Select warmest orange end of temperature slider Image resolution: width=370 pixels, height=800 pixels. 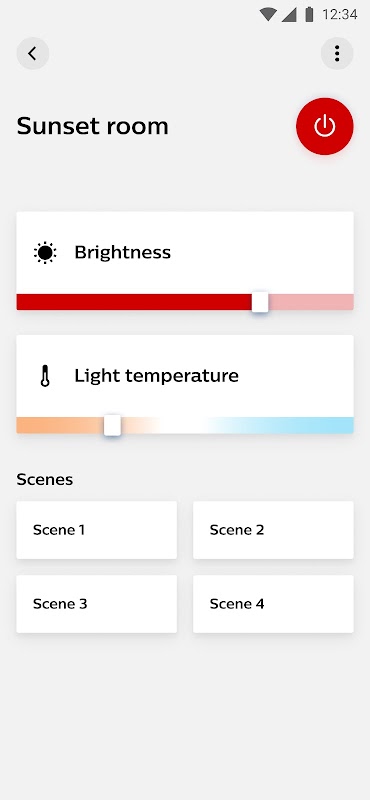[22, 426]
